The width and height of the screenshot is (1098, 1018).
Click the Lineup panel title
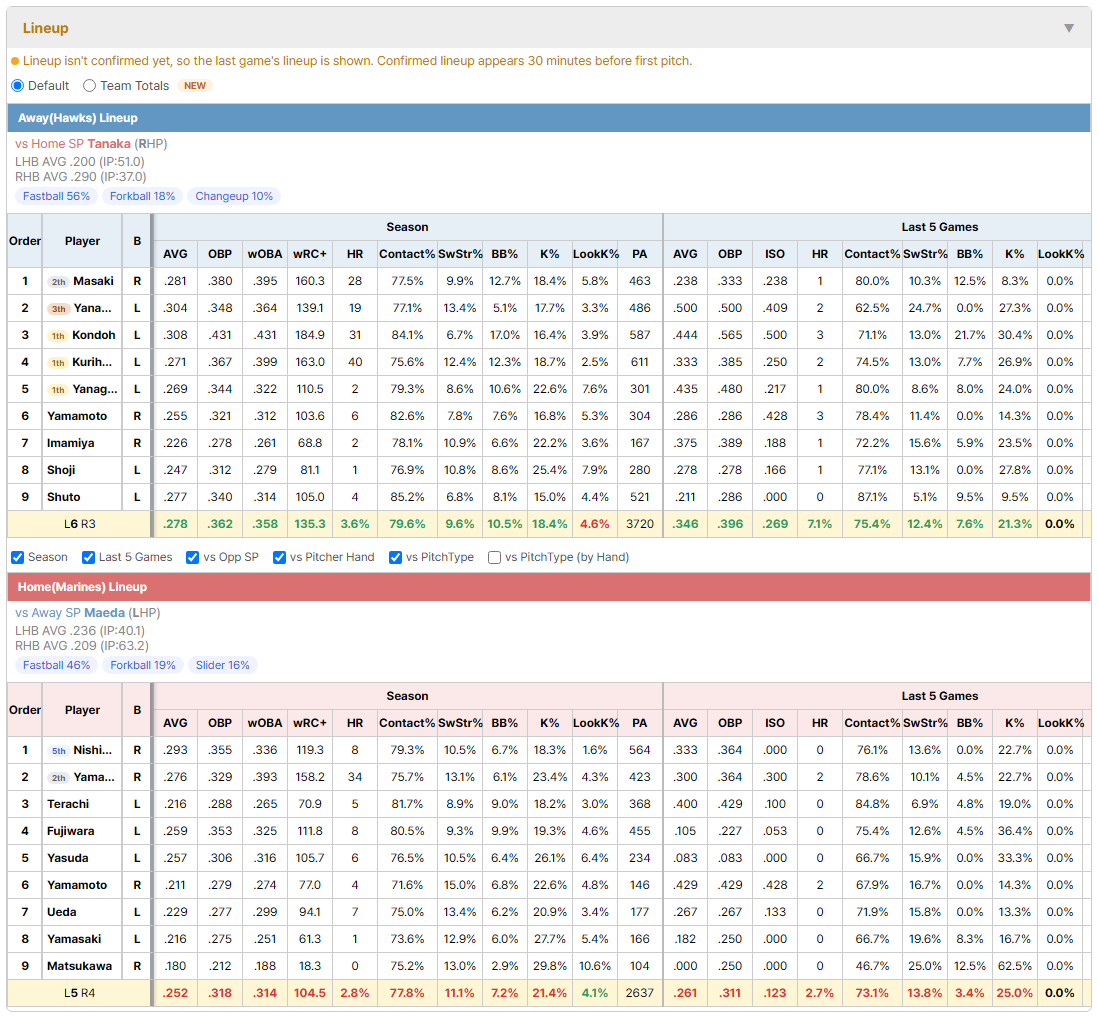pyautogui.click(x=46, y=28)
